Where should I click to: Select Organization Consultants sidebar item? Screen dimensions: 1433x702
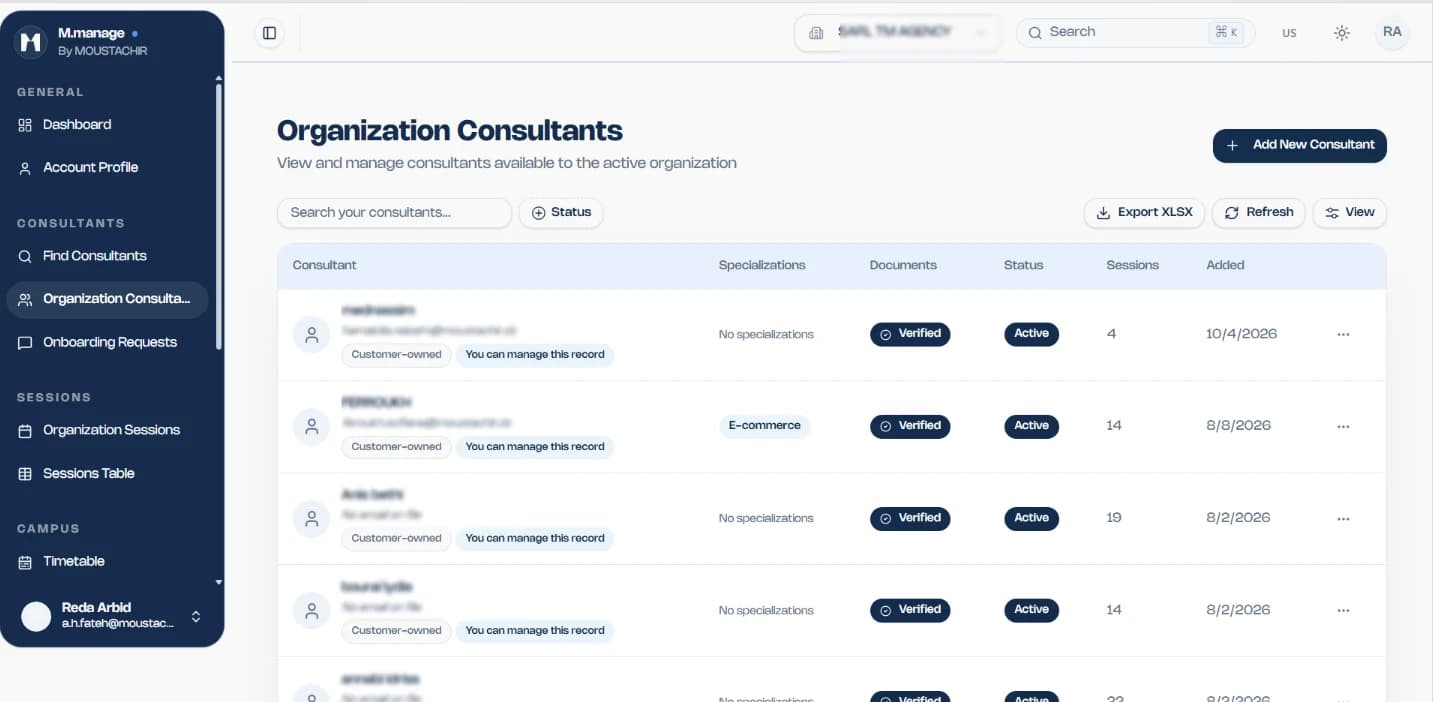[107, 299]
